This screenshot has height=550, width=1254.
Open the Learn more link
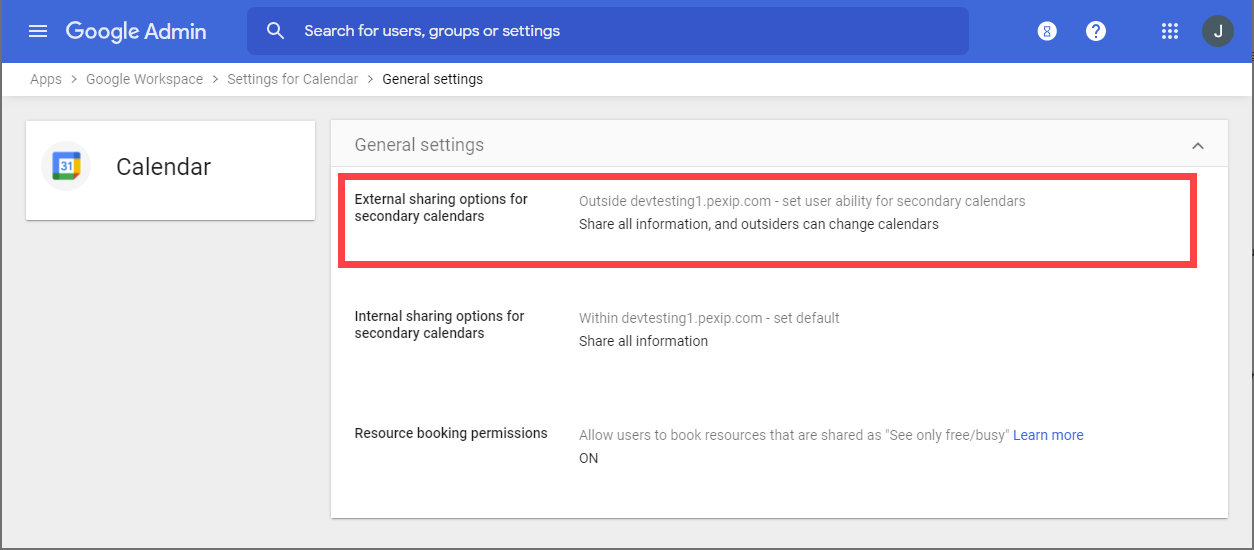pyautogui.click(x=1048, y=435)
